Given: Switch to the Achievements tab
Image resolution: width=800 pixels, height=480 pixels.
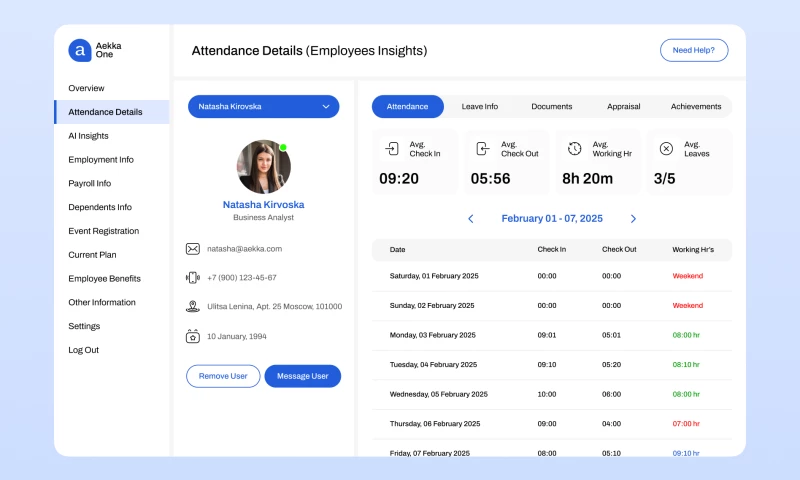Looking at the screenshot, I should click(x=696, y=107).
